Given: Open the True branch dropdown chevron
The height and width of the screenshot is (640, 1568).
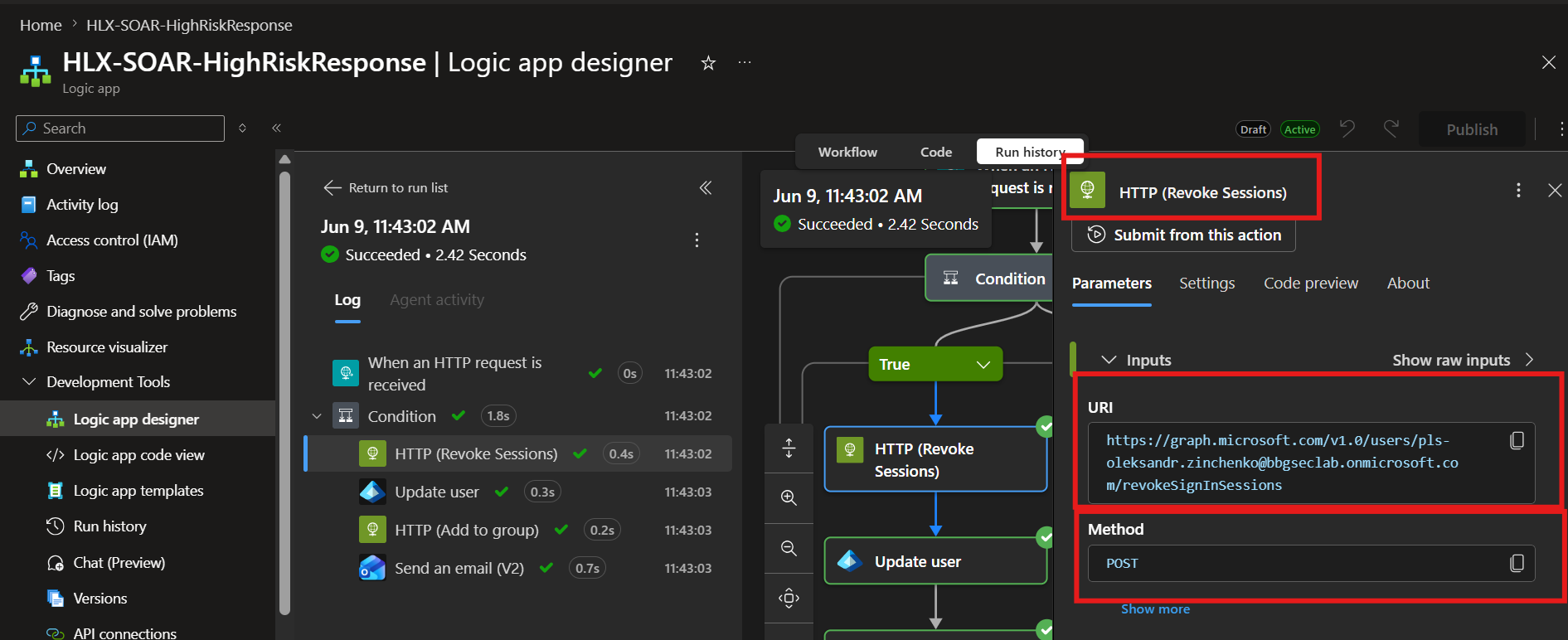Looking at the screenshot, I should click(983, 365).
